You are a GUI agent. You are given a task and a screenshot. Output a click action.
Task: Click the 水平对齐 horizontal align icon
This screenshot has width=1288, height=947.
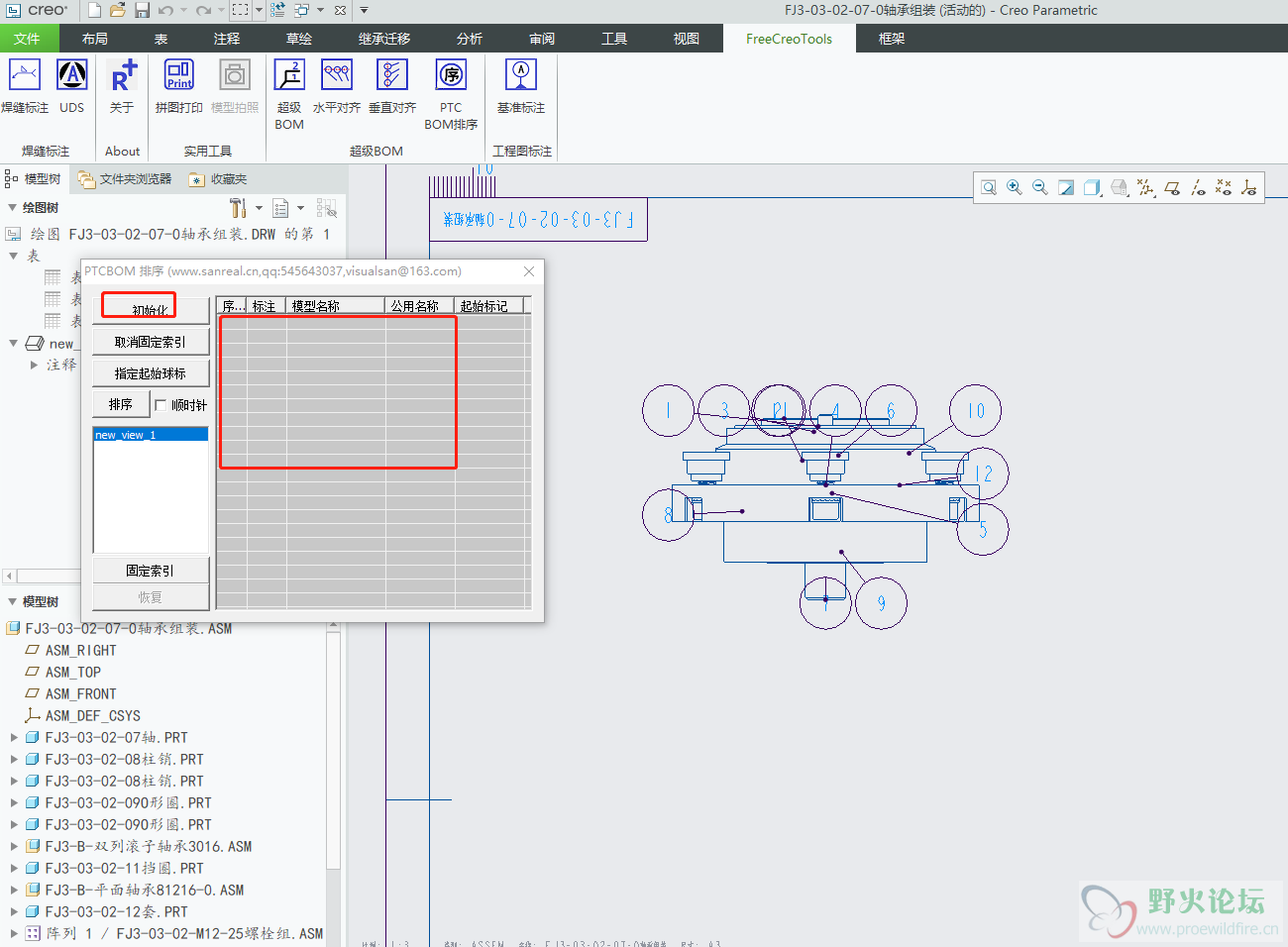coord(337,75)
